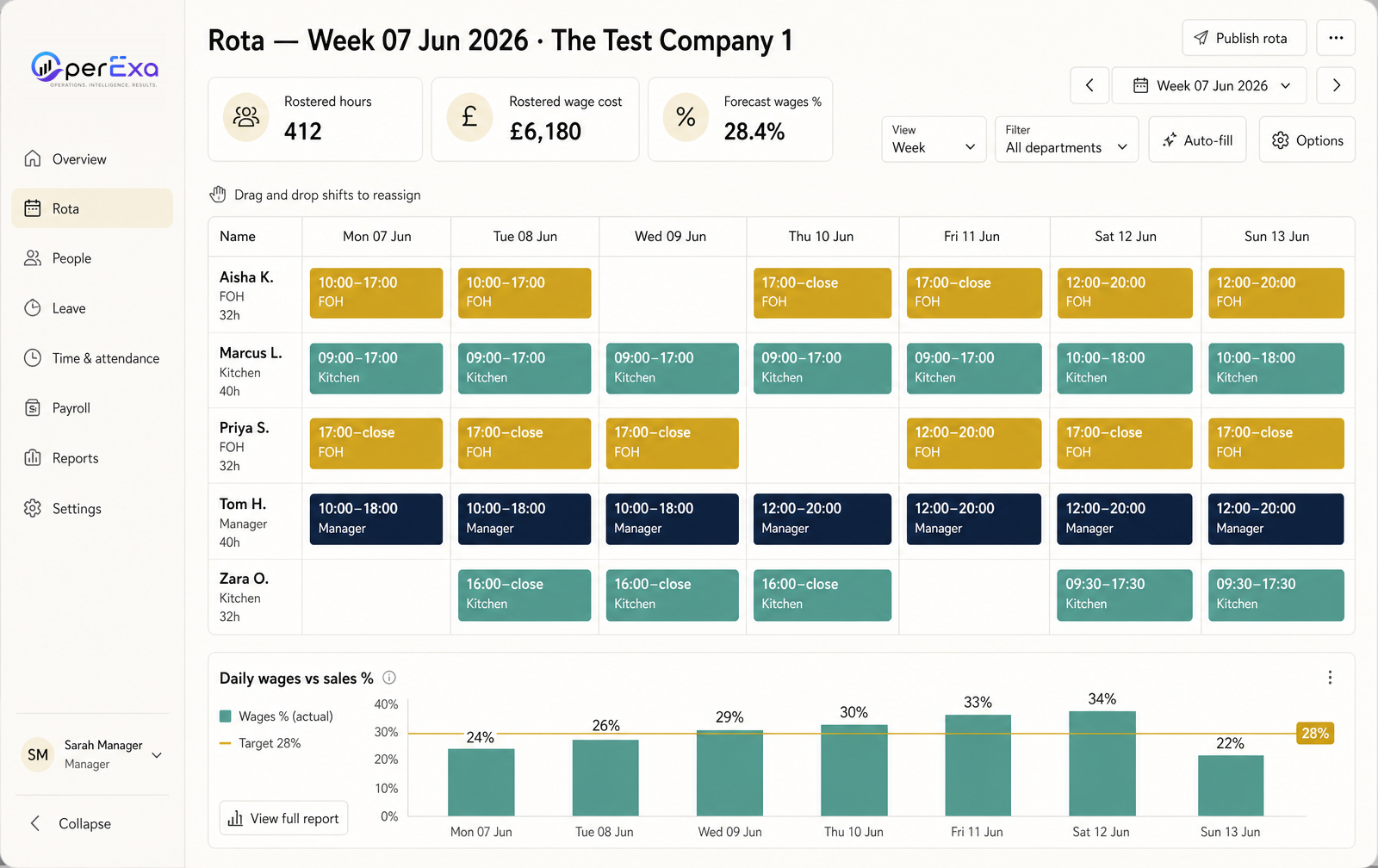Open the Payroll icon in sidebar
Viewport: 1378px width, 868px height.
tap(33, 408)
